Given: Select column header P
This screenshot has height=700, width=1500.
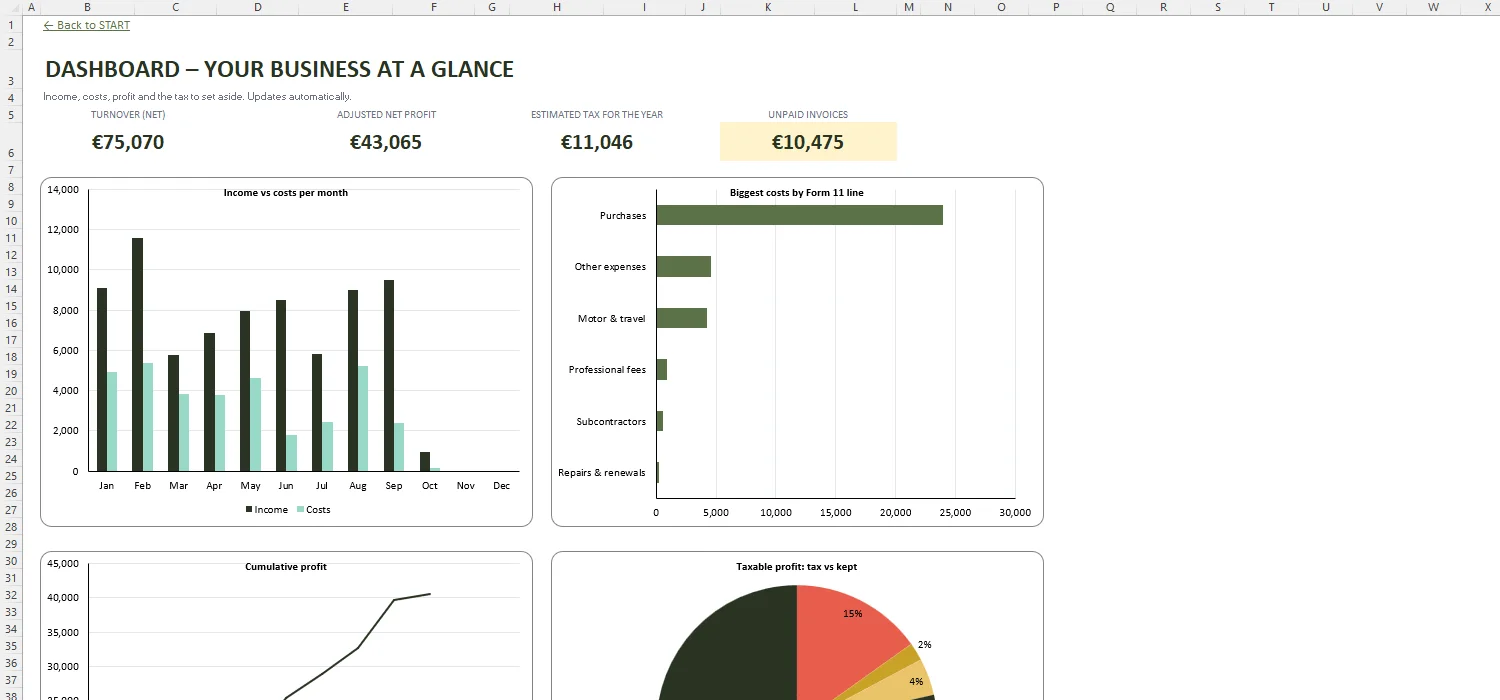Looking at the screenshot, I should 1056,7.
